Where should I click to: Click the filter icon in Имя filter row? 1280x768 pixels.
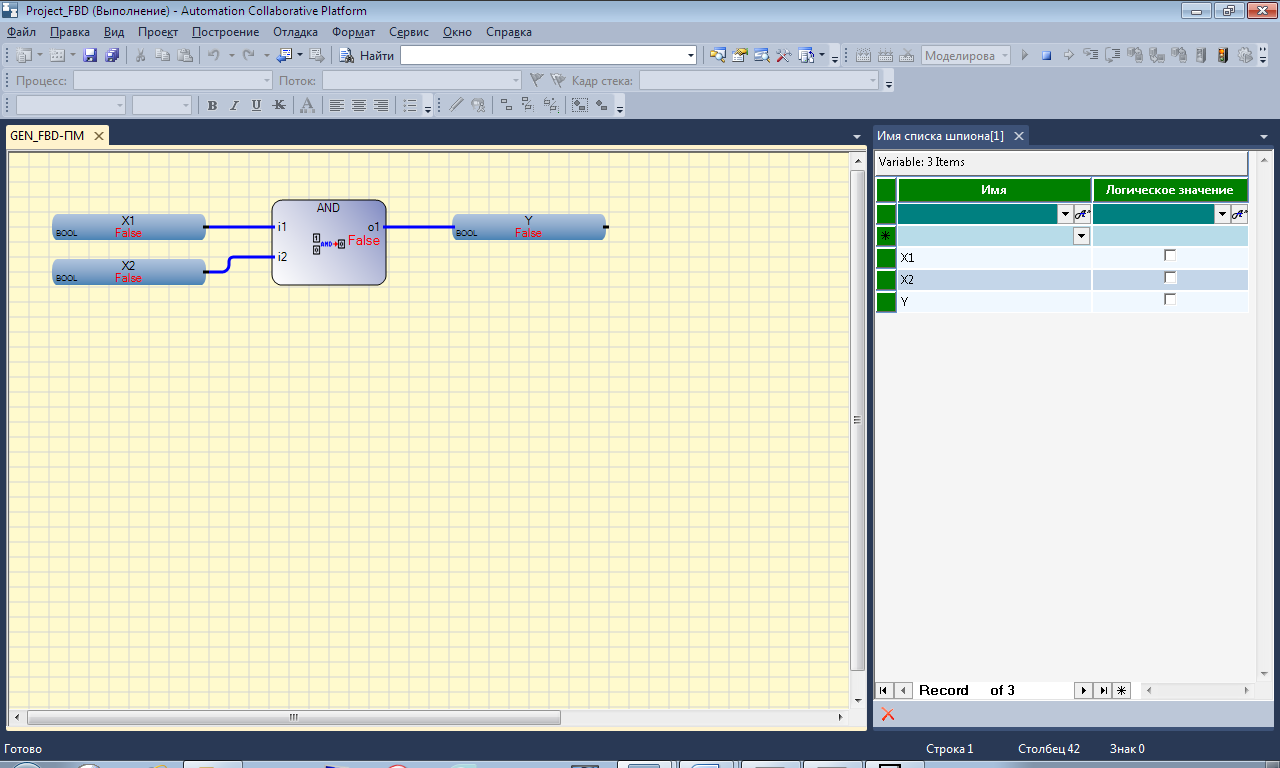pyautogui.click(x=1082, y=213)
